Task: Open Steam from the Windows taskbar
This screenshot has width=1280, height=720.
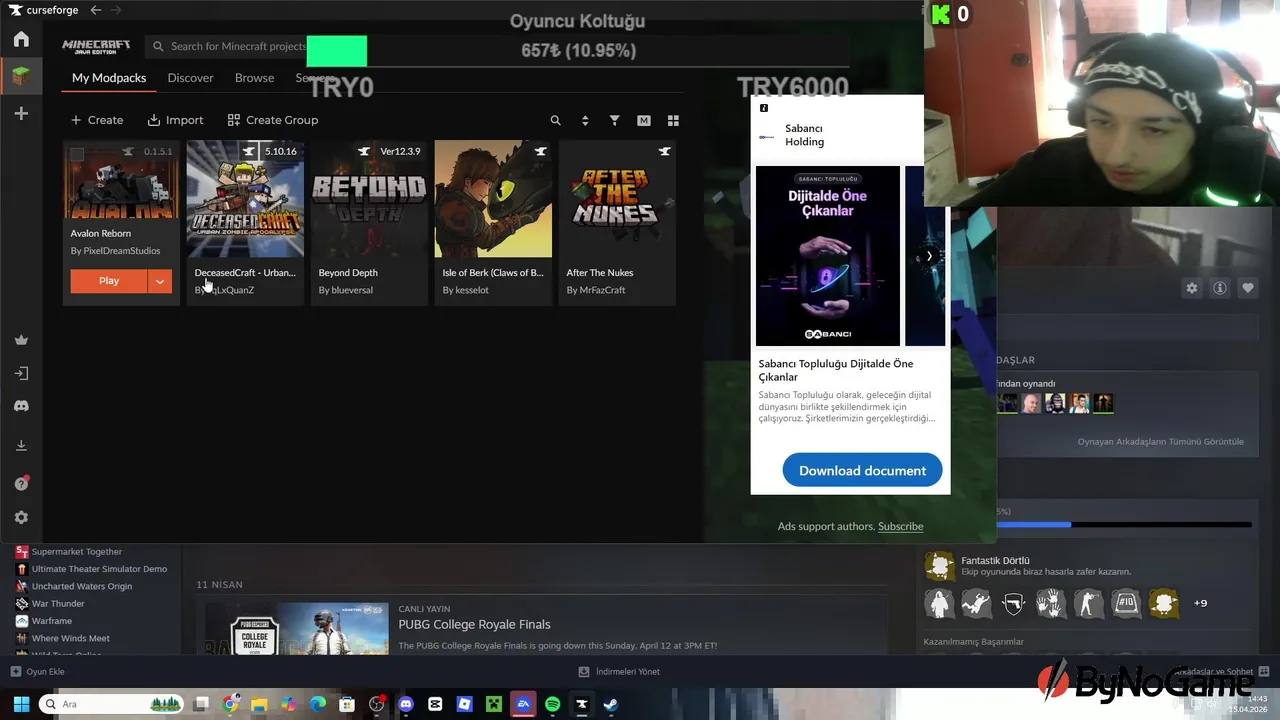Action: click(x=611, y=704)
